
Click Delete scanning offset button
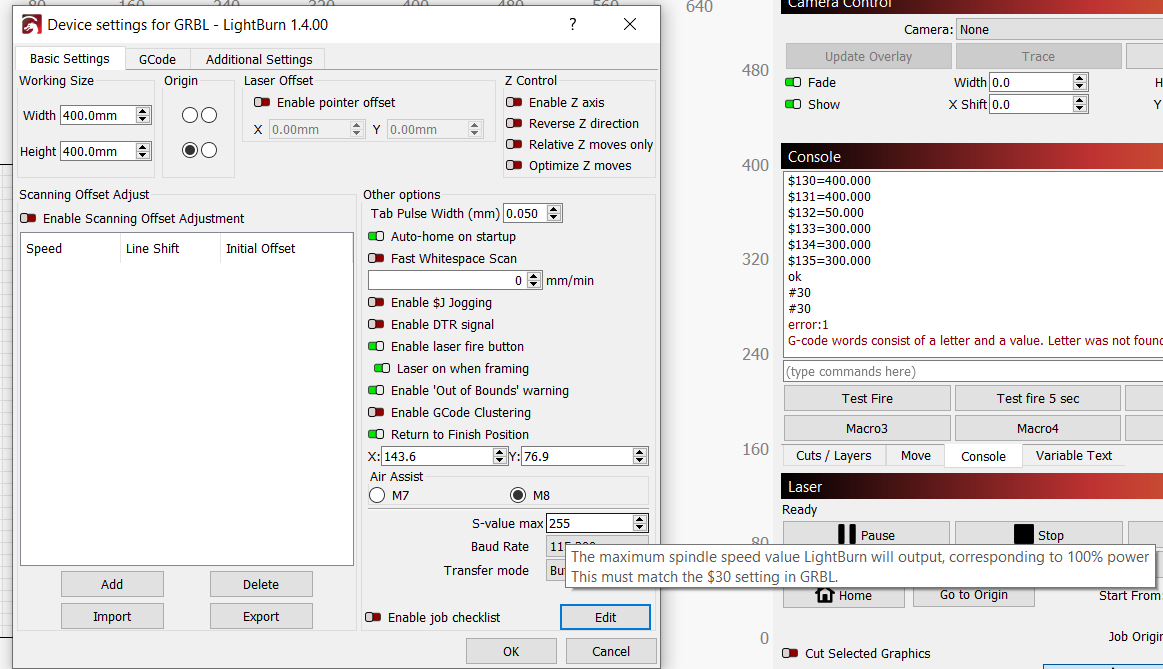(261, 584)
